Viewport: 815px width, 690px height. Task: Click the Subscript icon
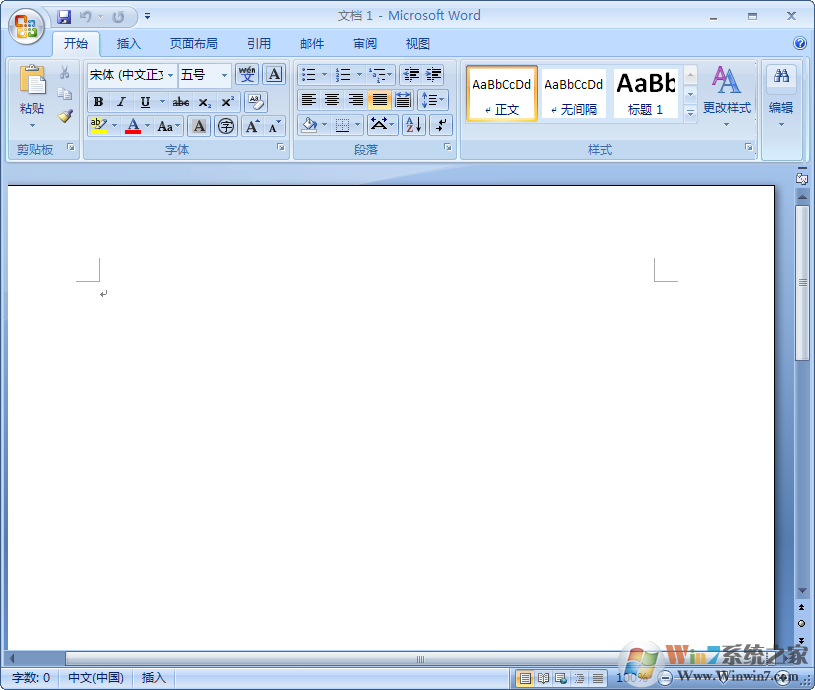205,101
